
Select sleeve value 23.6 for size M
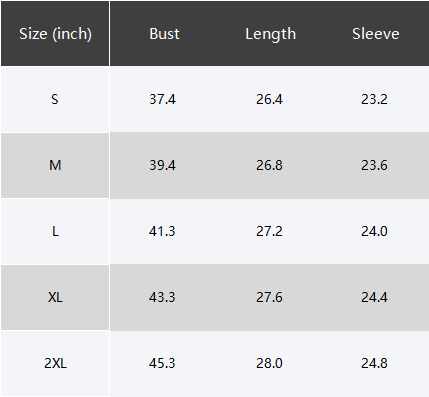click(374, 165)
